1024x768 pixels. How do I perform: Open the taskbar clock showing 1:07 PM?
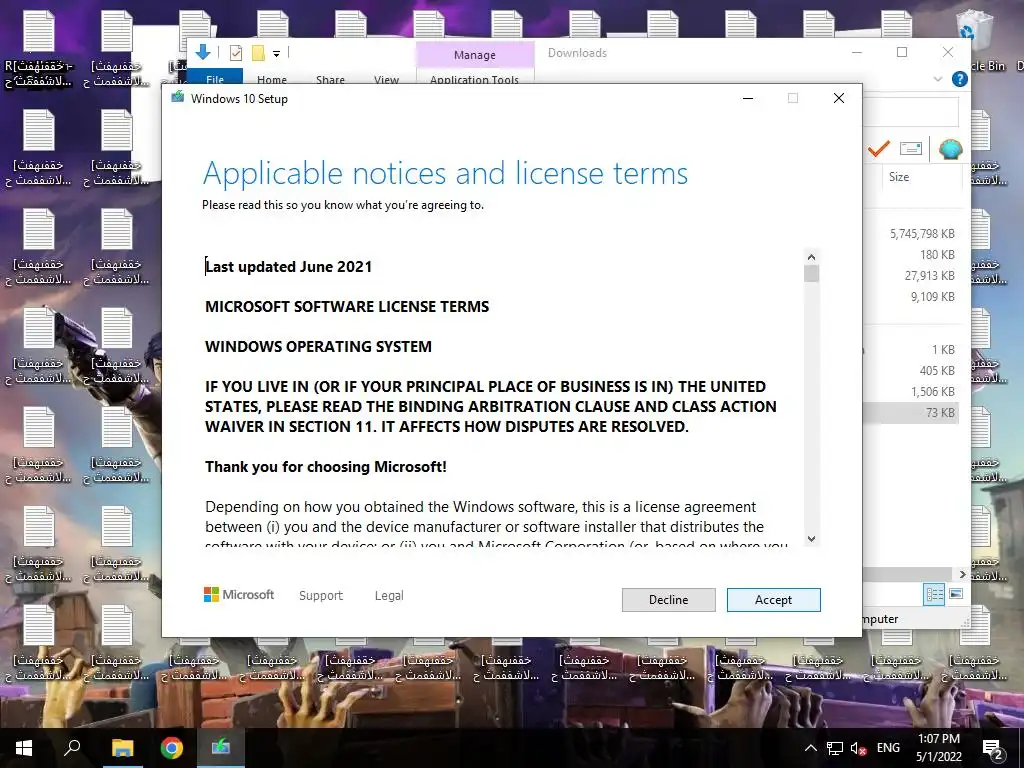coord(938,748)
